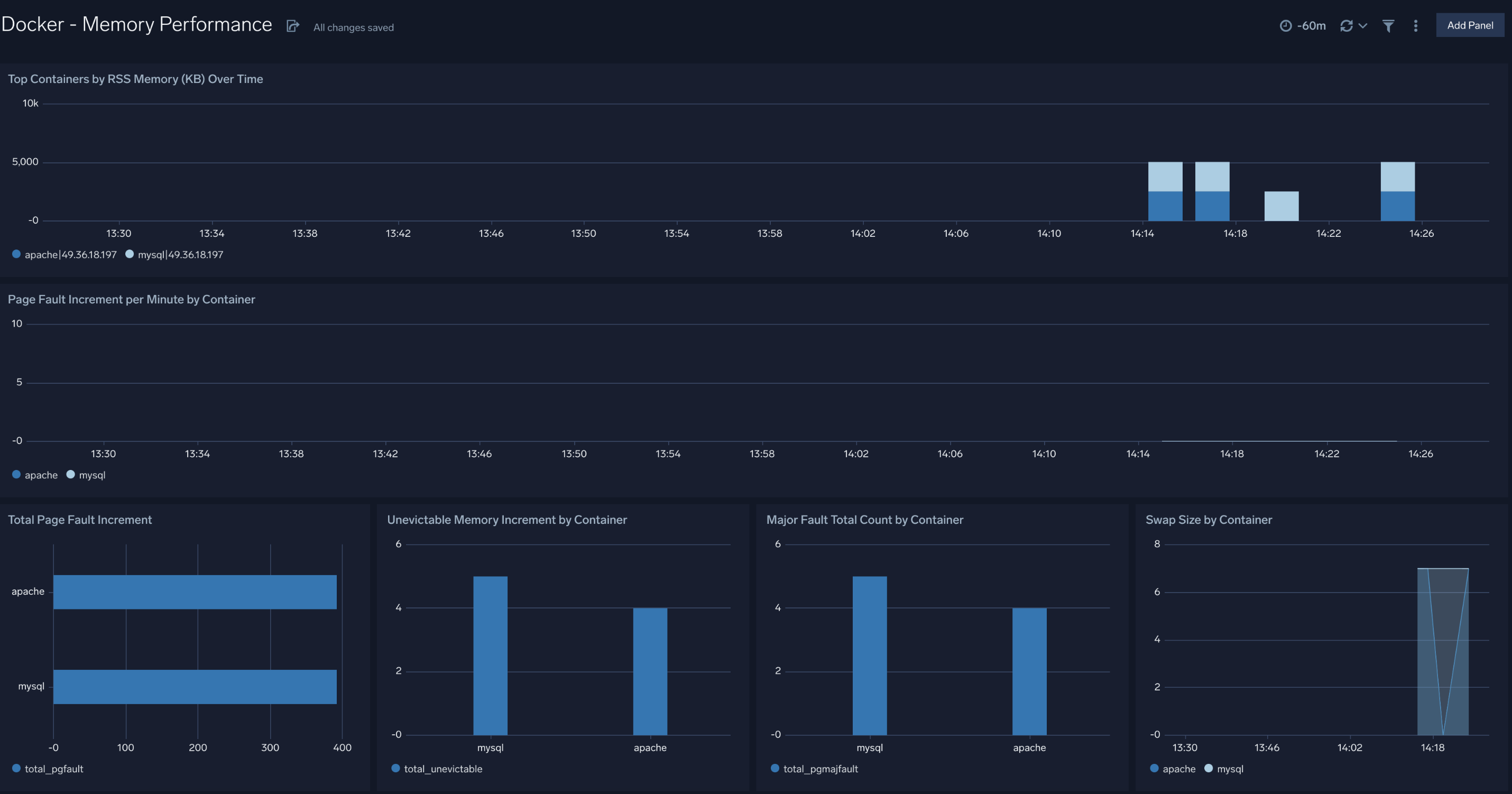The image size is (1512, 794).
Task: Open the dashboard filter funnel icon
Action: click(1388, 25)
